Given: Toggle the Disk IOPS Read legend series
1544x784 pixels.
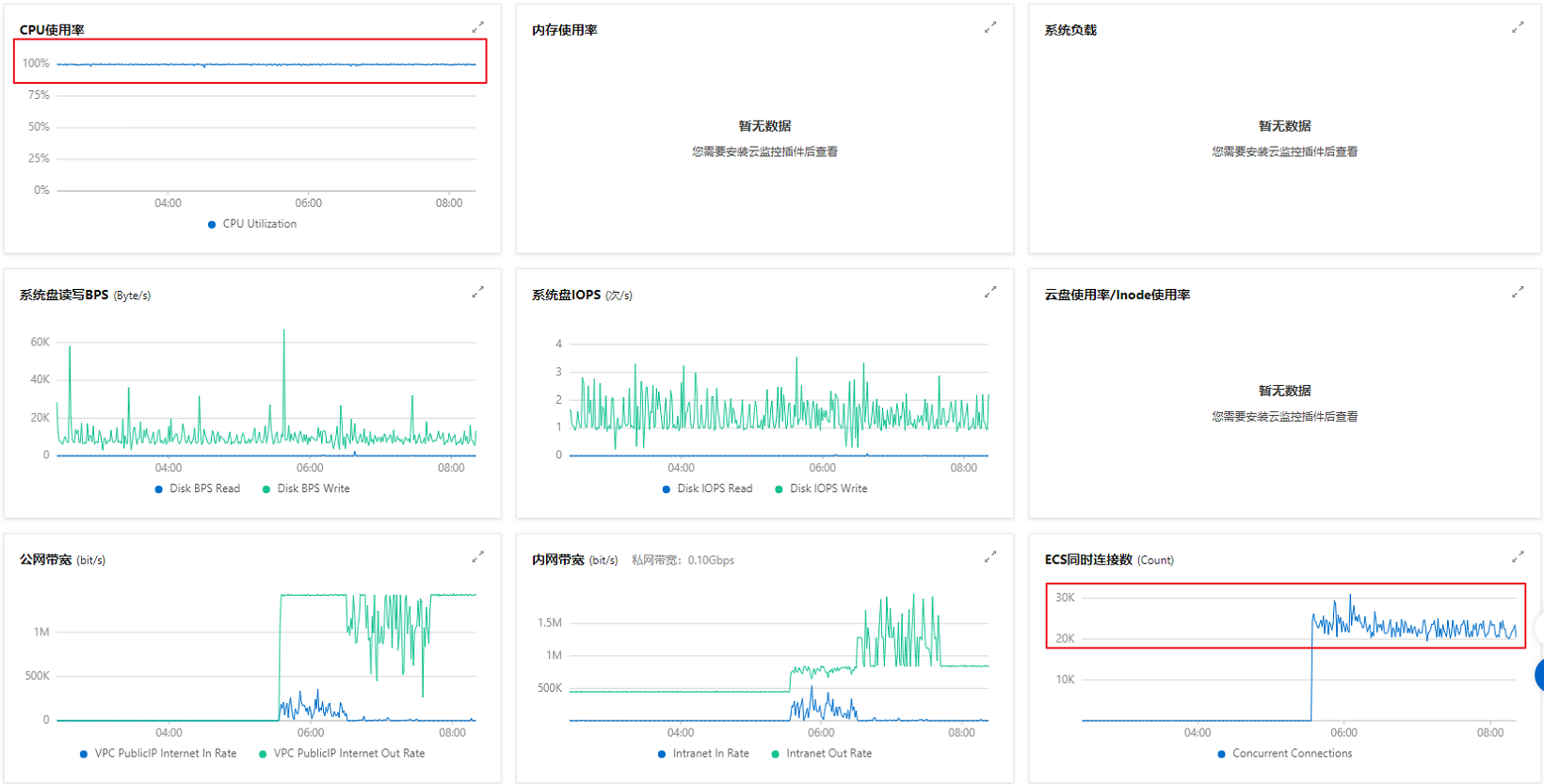Looking at the screenshot, I should click(x=708, y=488).
